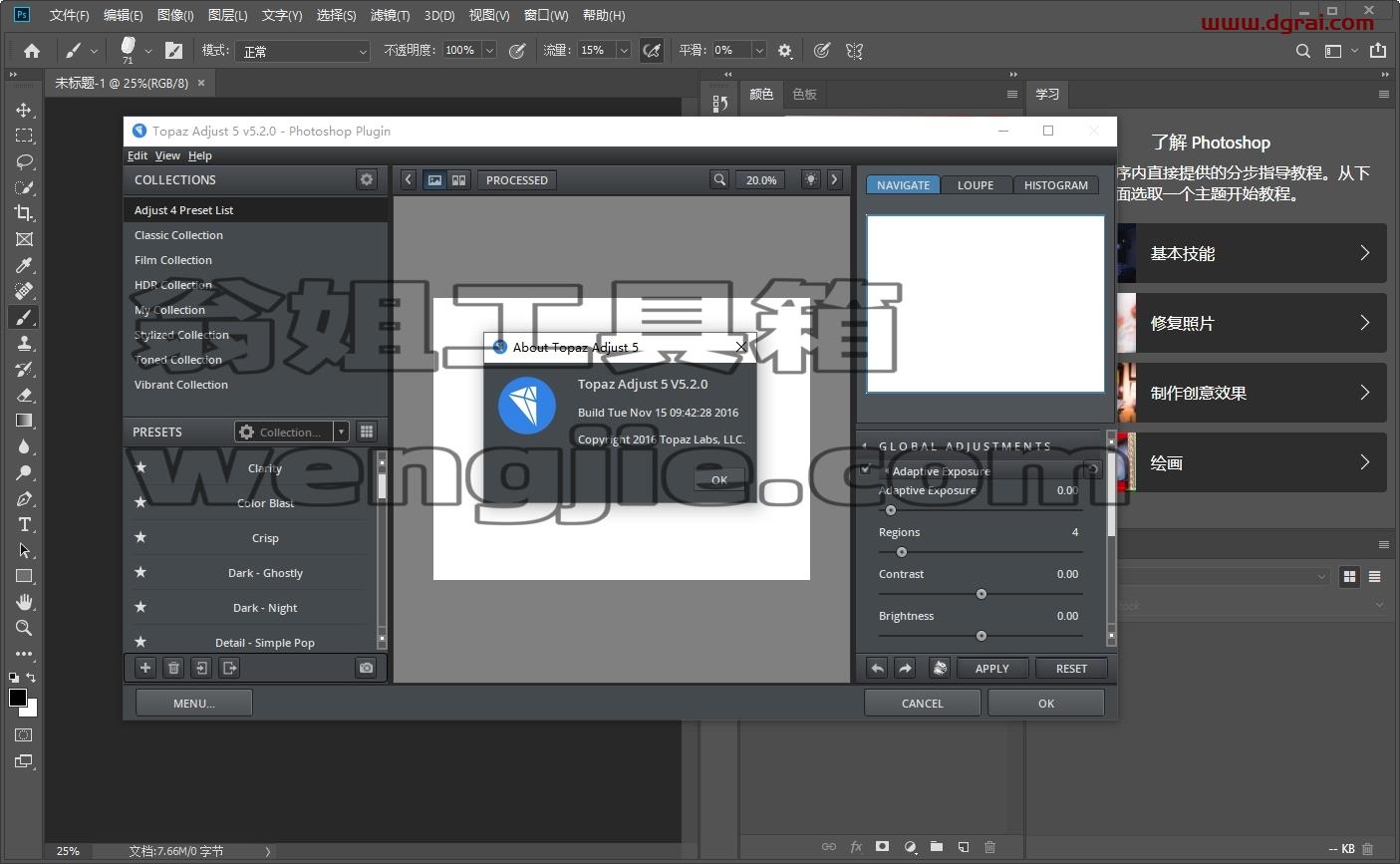1400x864 pixels.
Task: Click the Undo arrow in Topaz Adjust
Action: point(877,669)
